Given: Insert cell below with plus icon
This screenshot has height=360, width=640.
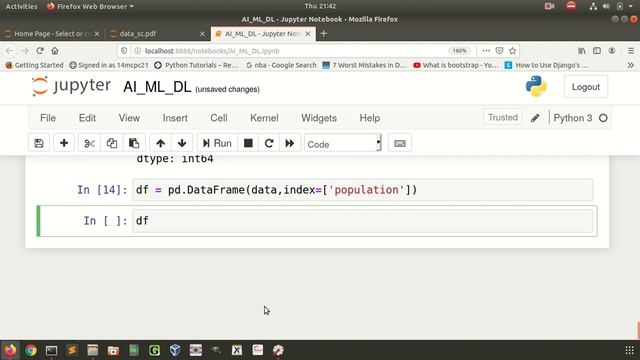Looking at the screenshot, I should pyautogui.click(x=64, y=143).
